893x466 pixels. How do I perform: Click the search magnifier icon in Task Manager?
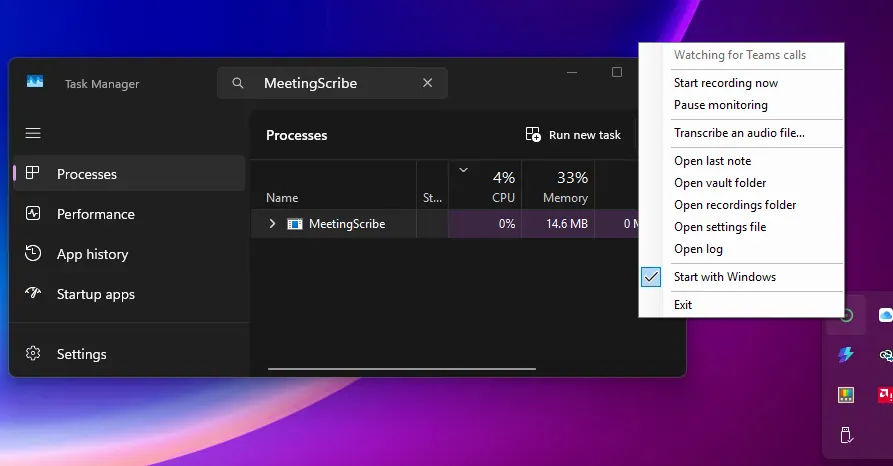click(238, 83)
